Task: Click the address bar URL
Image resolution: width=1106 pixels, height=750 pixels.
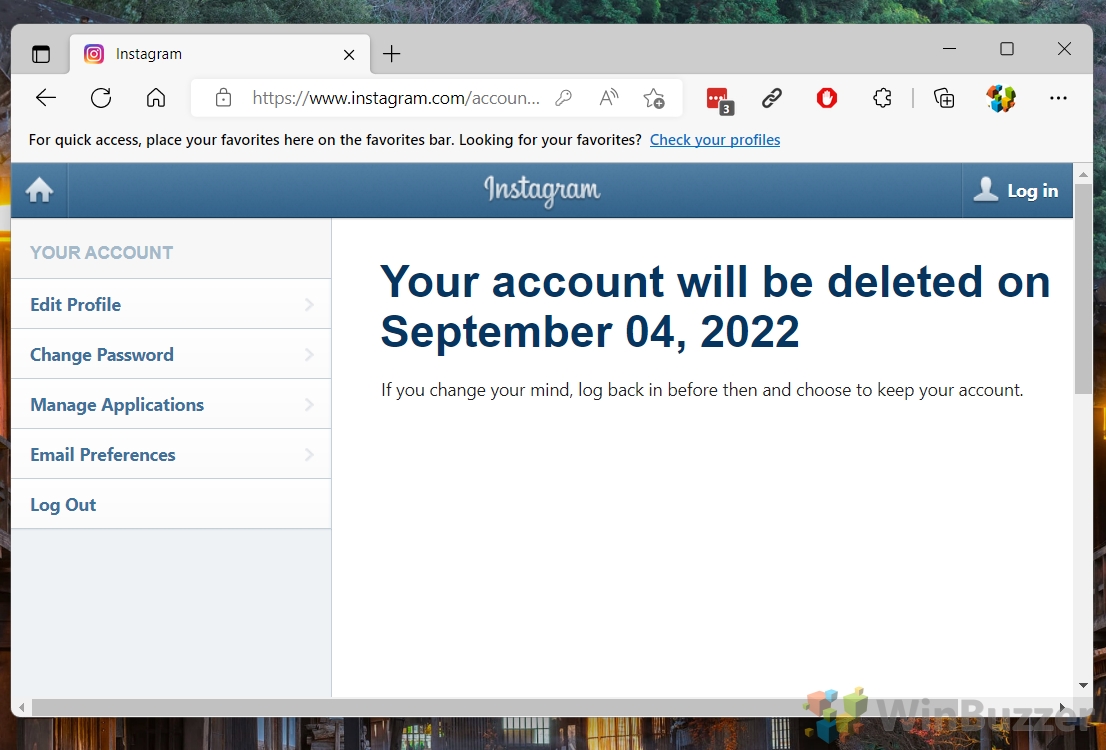Action: (396, 97)
